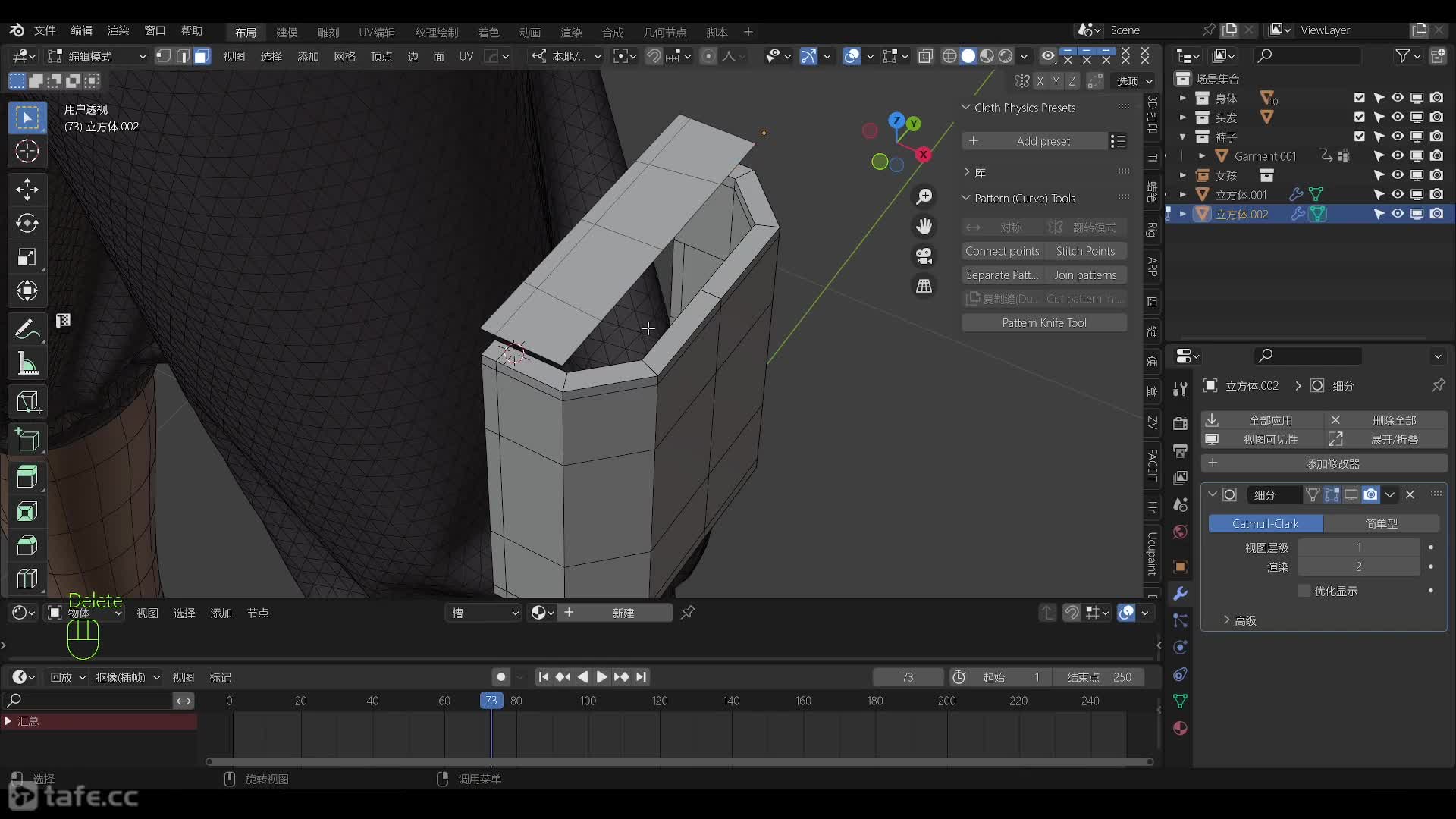Select the Move tool
Screen dimensions: 1456x819
(27, 190)
